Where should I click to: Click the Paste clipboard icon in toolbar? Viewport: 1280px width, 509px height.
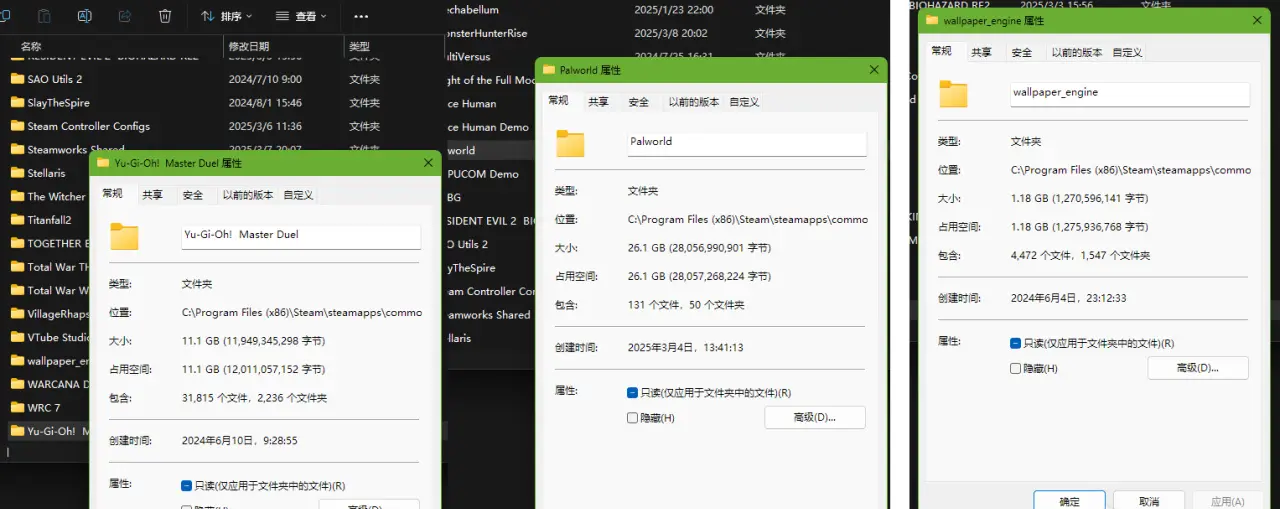click(44, 16)
